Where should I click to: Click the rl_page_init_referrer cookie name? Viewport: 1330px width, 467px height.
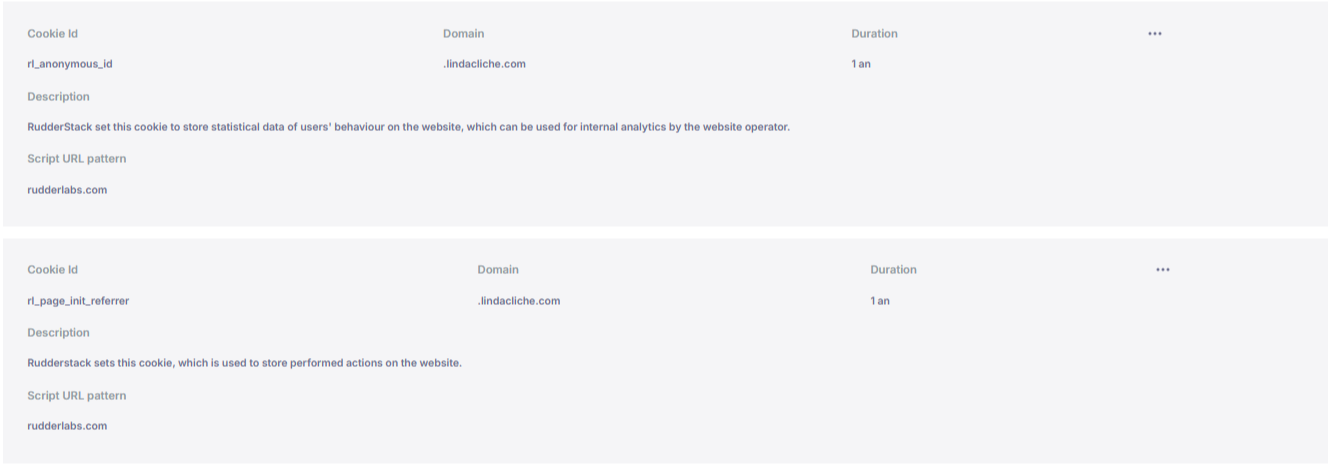point(78,301)
